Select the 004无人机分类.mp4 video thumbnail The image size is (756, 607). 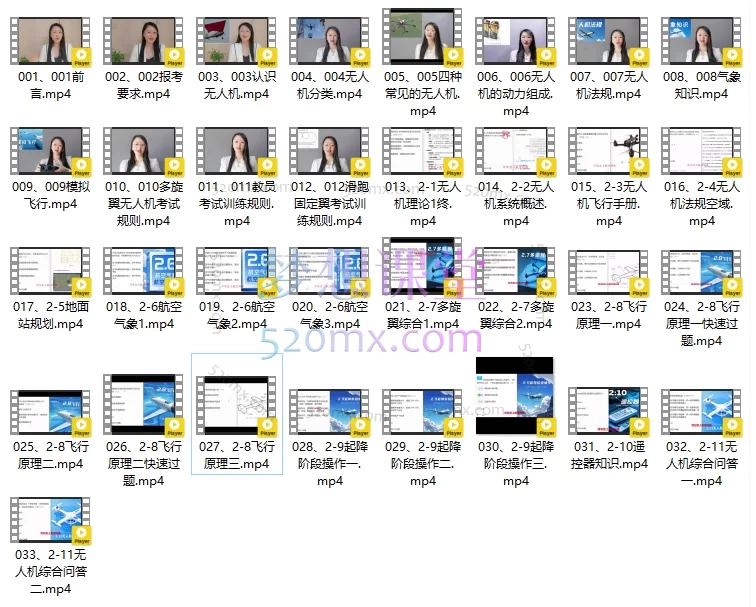point(329,40)
